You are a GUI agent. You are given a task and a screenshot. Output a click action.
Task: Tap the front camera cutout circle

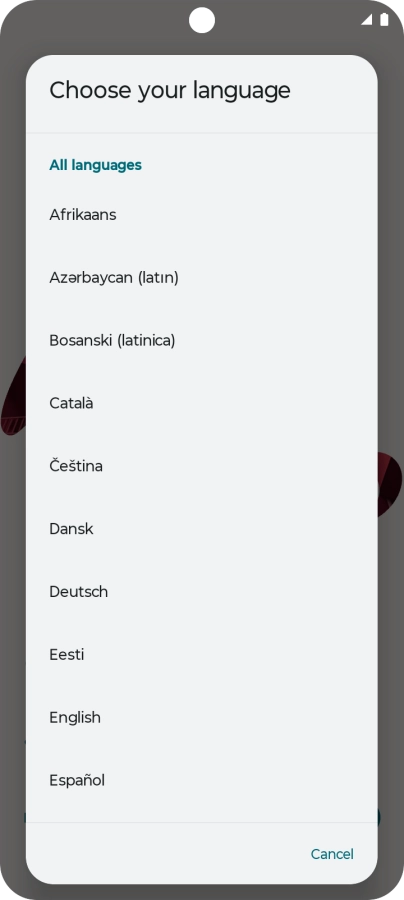click(202, 21)
